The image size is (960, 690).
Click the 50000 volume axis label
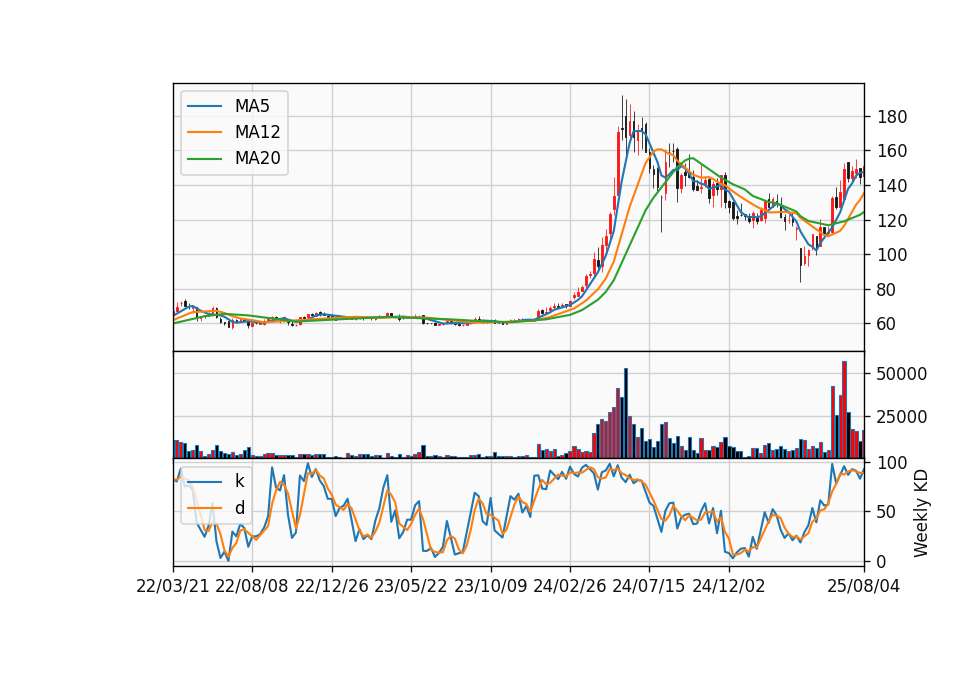[x=902, y=374]
